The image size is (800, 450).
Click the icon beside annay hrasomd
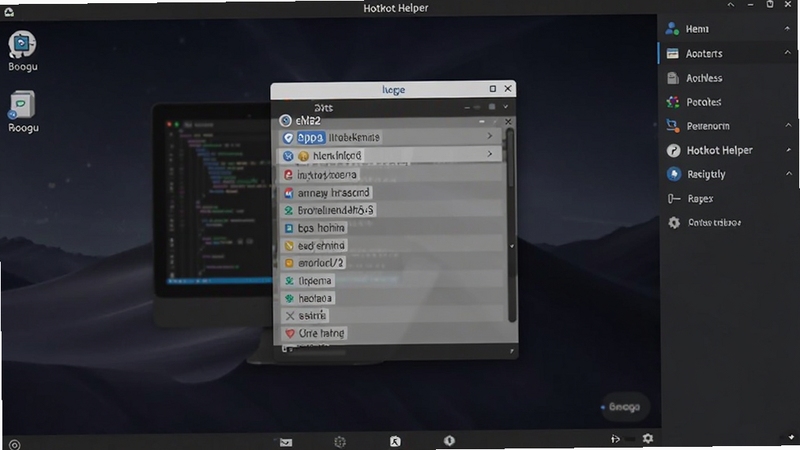(x=288, y=193)
